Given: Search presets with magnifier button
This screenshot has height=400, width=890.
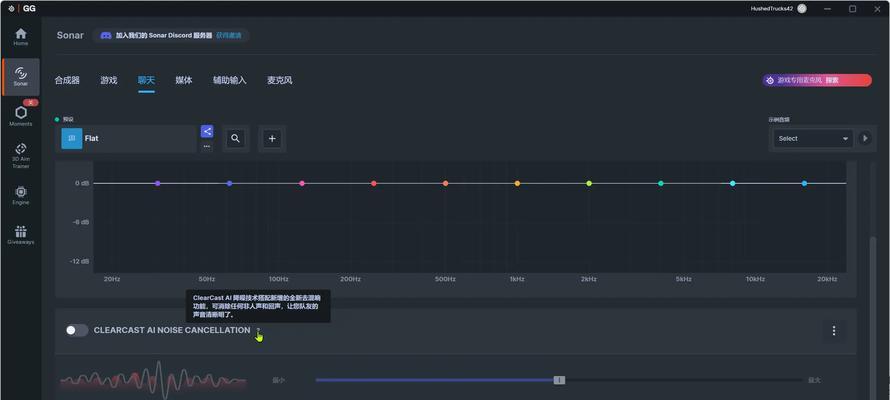Looking at the screenshot, I should tap(236, 138).
